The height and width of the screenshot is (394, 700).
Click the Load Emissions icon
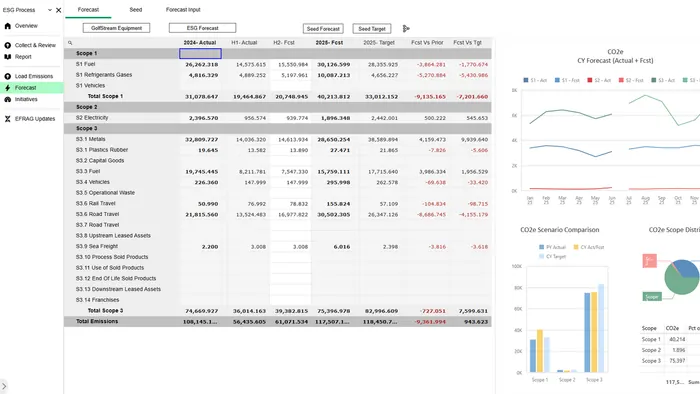[8, 76]
